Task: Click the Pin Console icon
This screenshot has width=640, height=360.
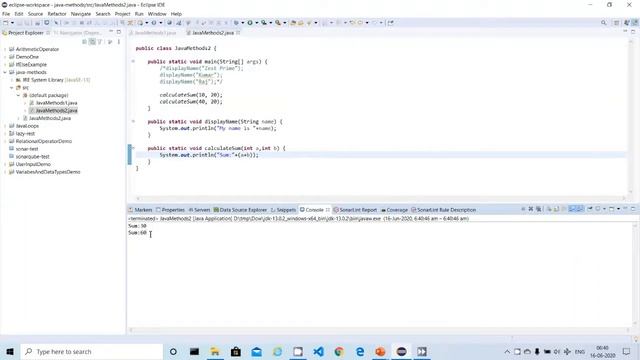Action: tap(590, 209)
